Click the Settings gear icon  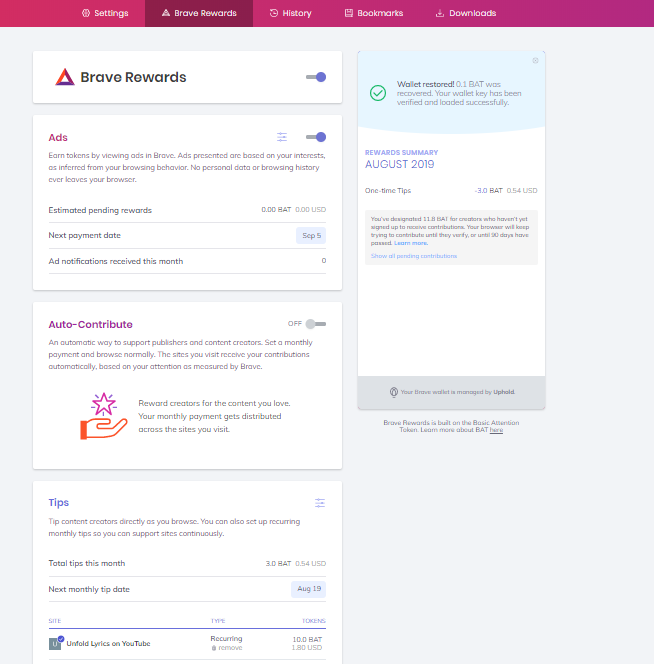coord(86,13)
